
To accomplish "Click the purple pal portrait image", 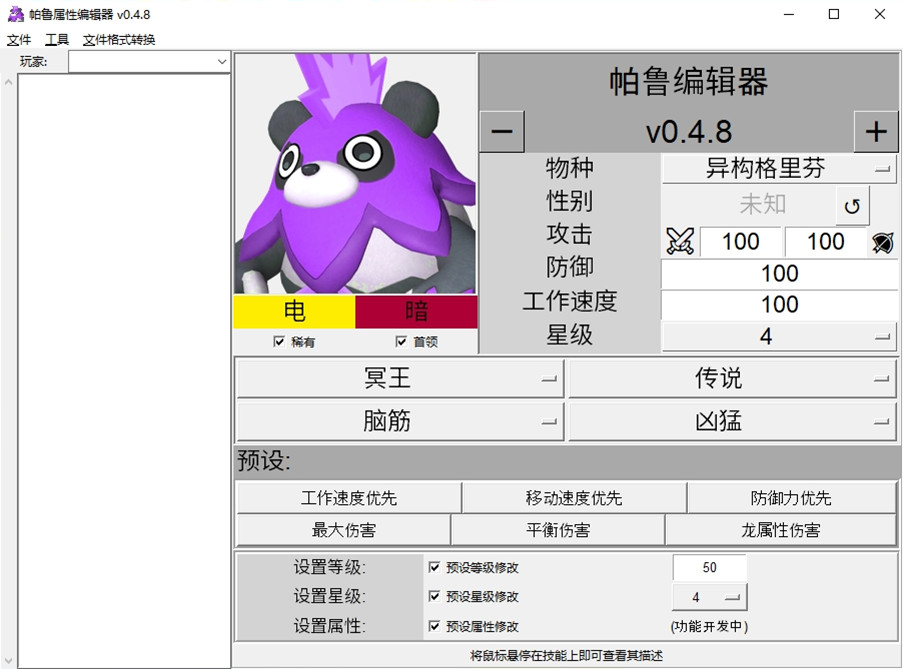I will [355, 173].
